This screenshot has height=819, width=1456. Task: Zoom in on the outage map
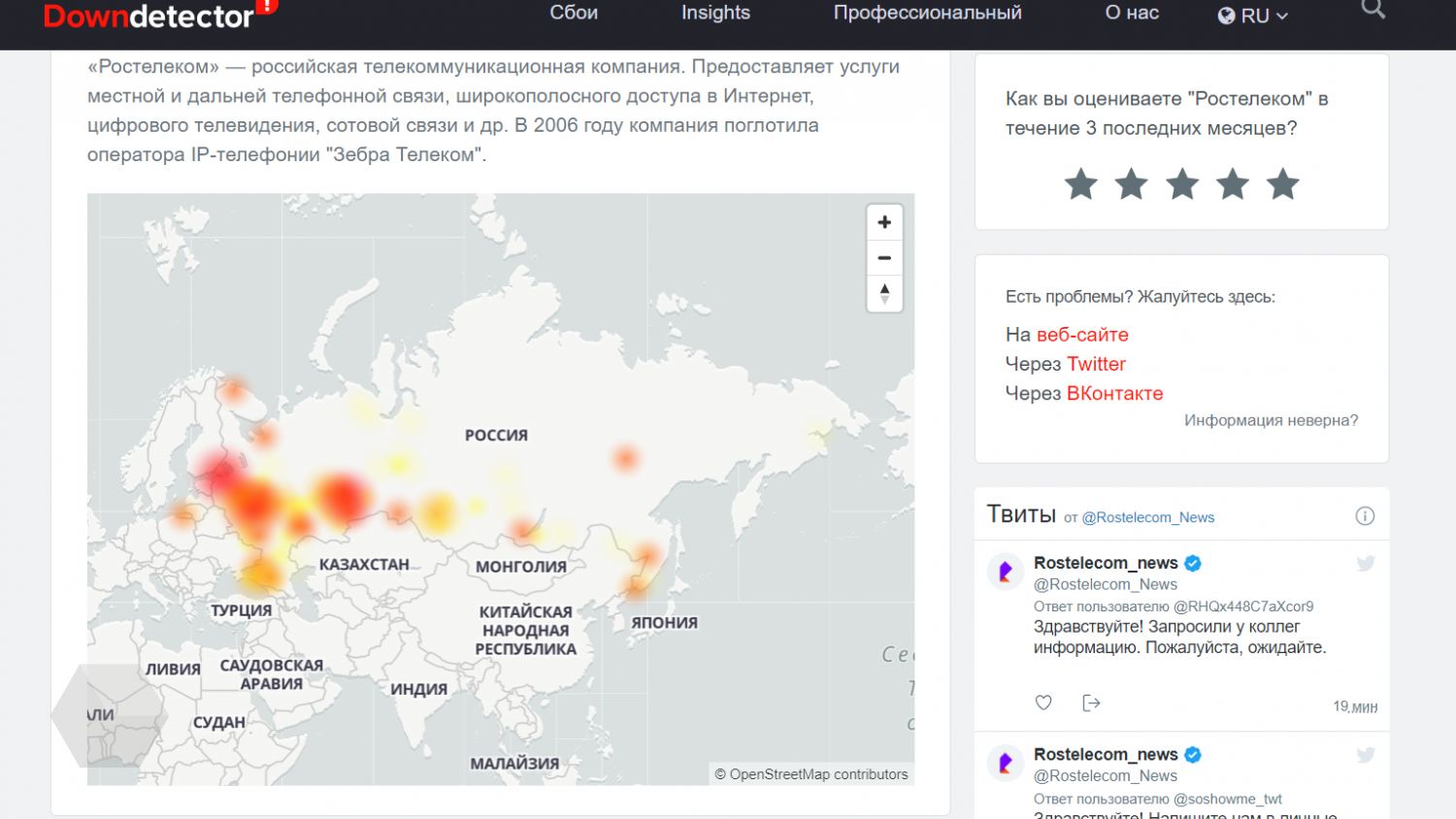coord(884,222)
